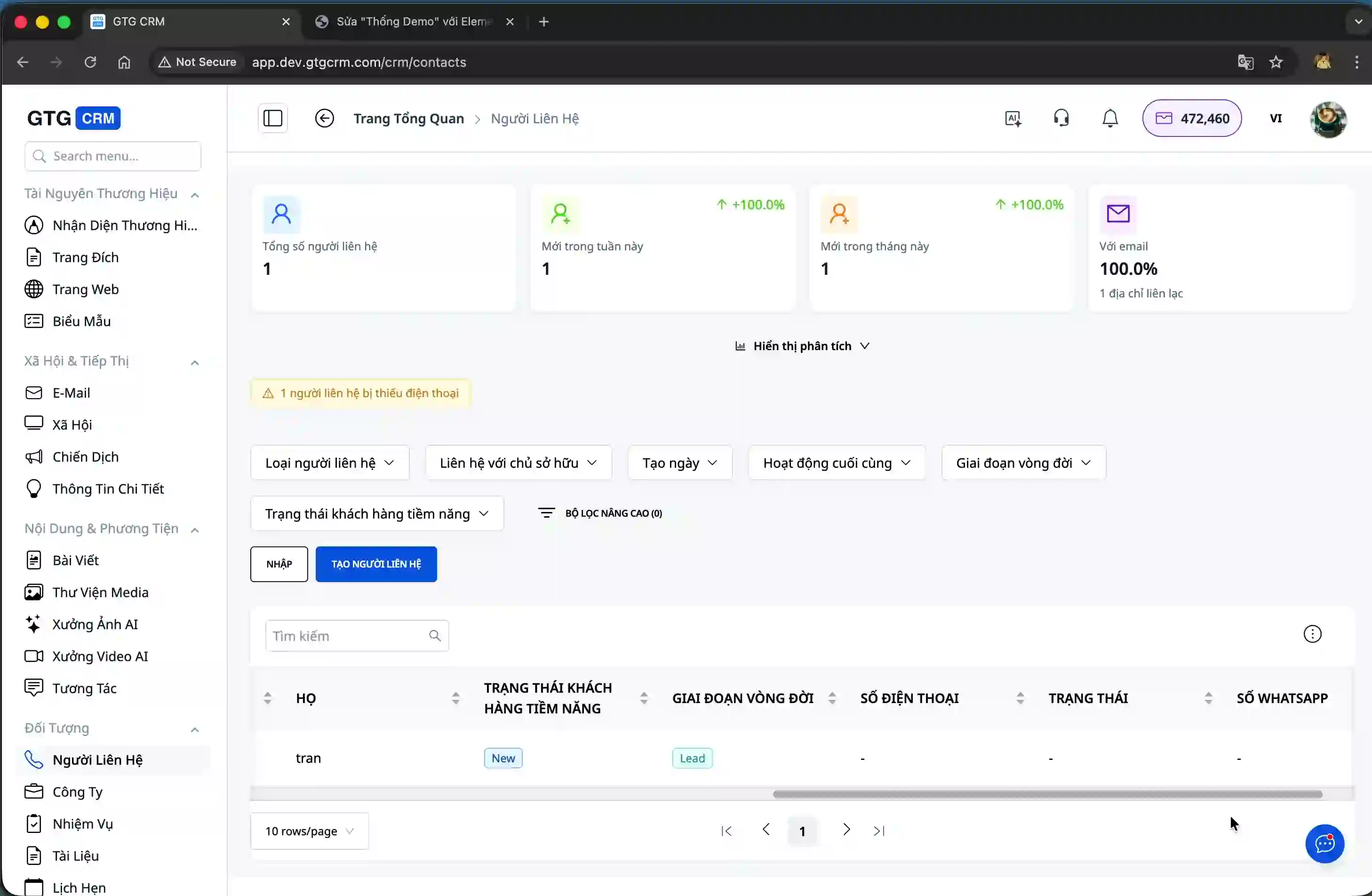Open the notifications bell
Viewport: 1372px width, 896px height.
[x=1109, y=118]
